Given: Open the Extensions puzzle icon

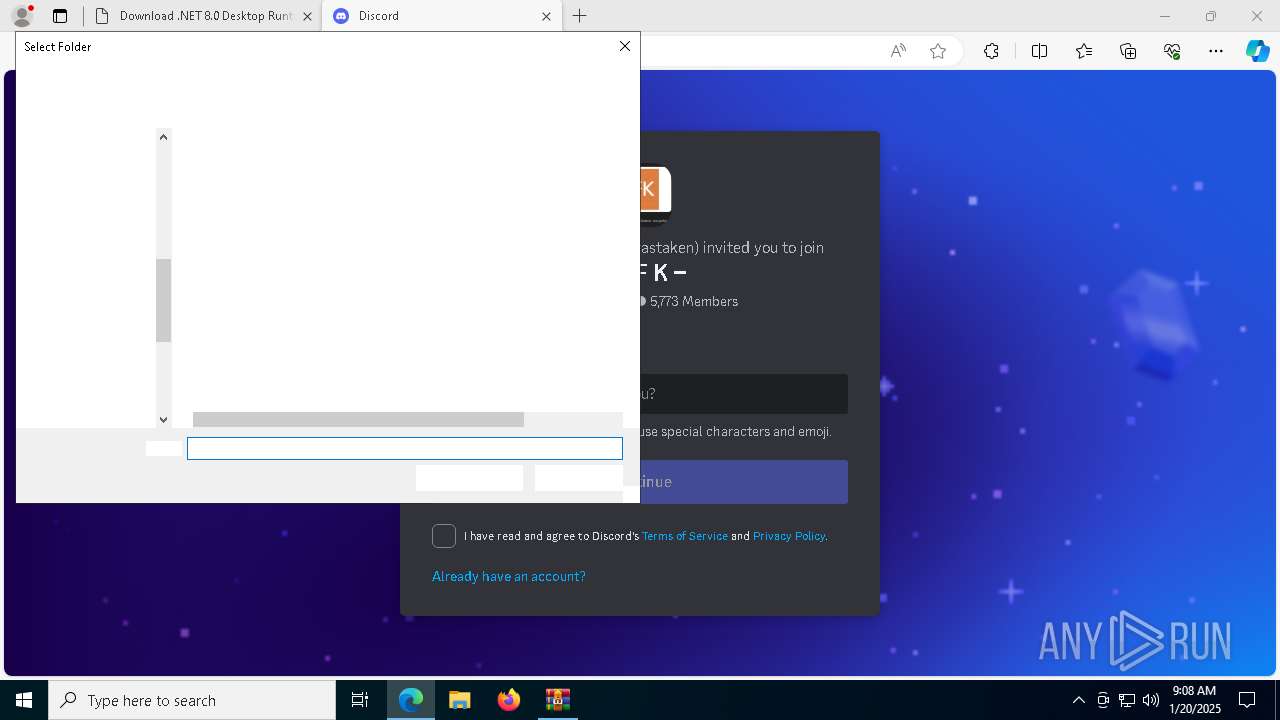Looking at the screenshot, I should (x=991, y=51).
